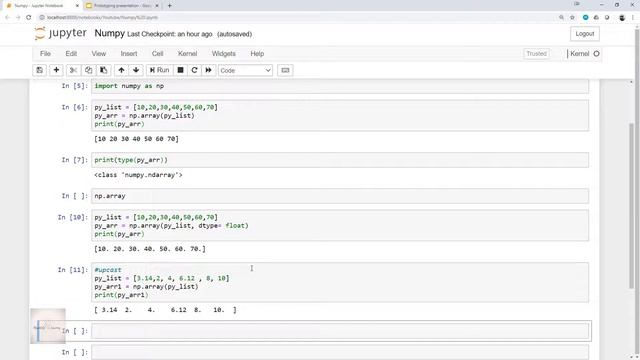Open the cell type Code dropdown
The width and height of the screenshot is (640, 360).
[x=245, y=70]
